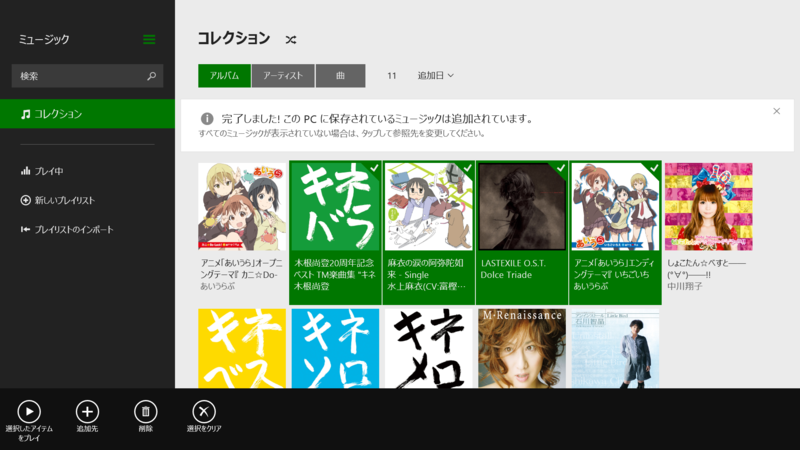Select the yellow キネベス album cover
Image resolution: width=800 pixels, height=450 pixels.
242,348
